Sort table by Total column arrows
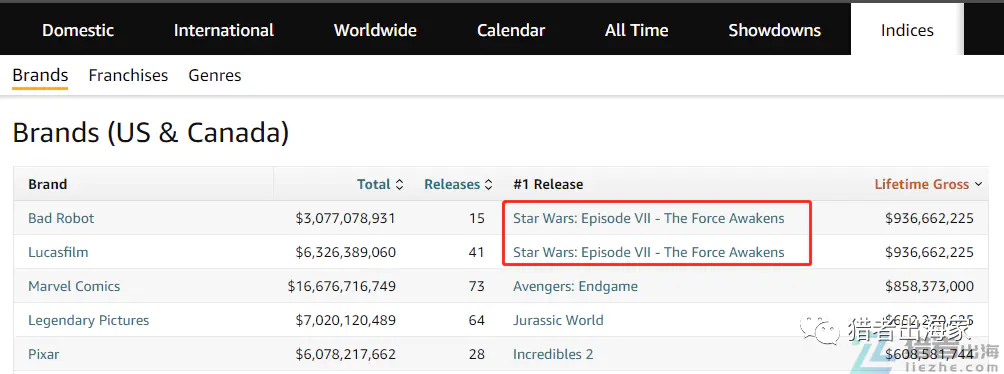The width and height of the screenshot is (1004, 374). 399,184
